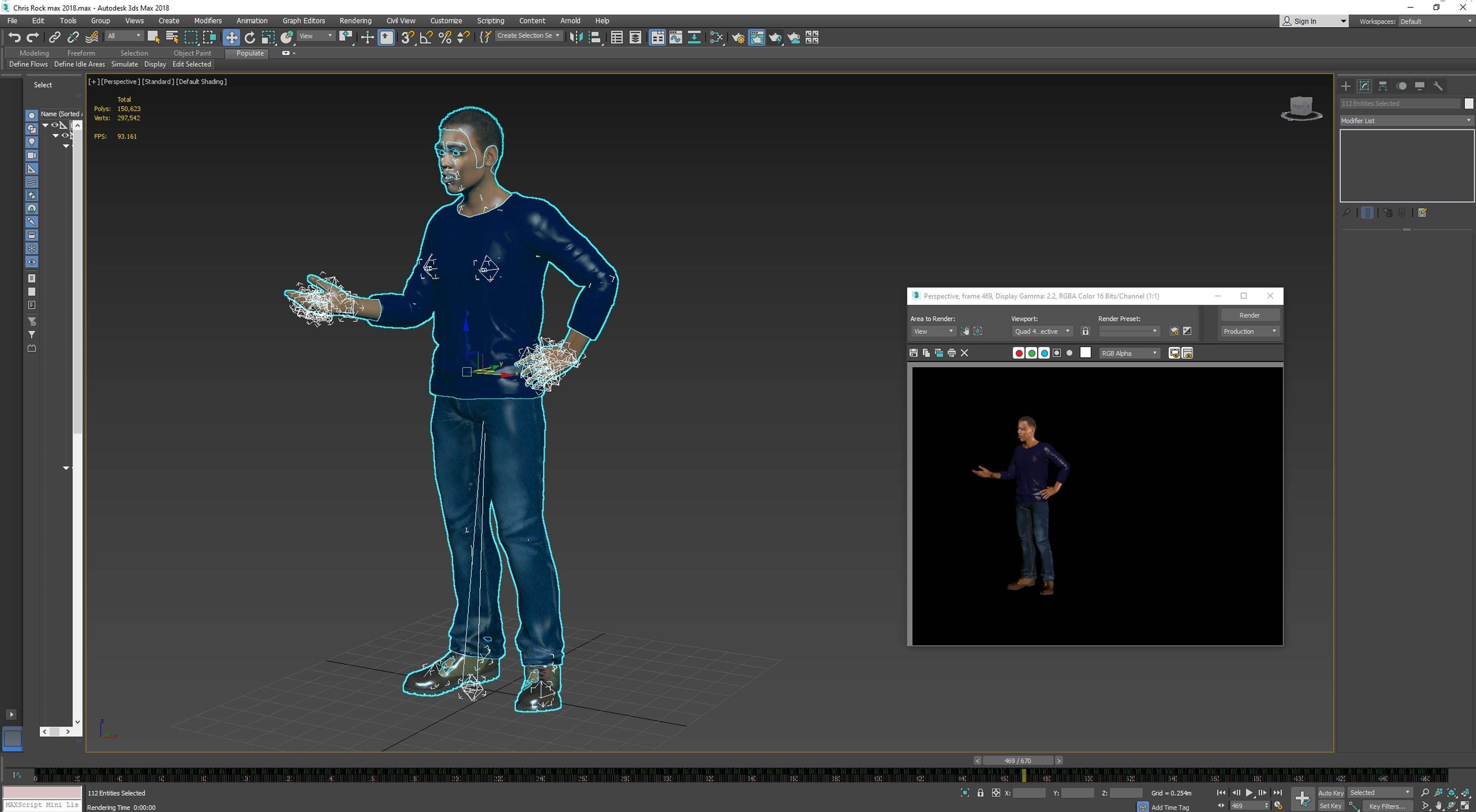Open Schematic View icon
1476x812 pixels.
[x=694, y=37]
